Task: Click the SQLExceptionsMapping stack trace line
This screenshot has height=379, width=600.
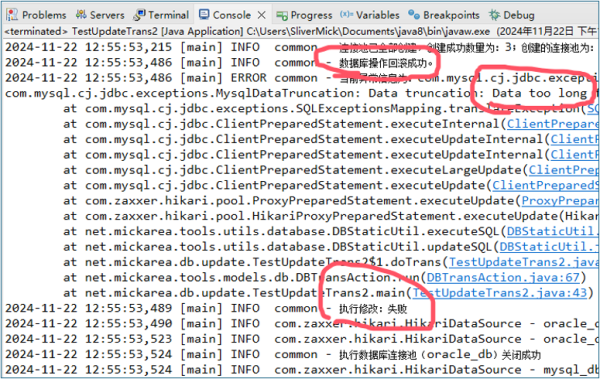Action: pyautogui.click(x=331, y=108)
